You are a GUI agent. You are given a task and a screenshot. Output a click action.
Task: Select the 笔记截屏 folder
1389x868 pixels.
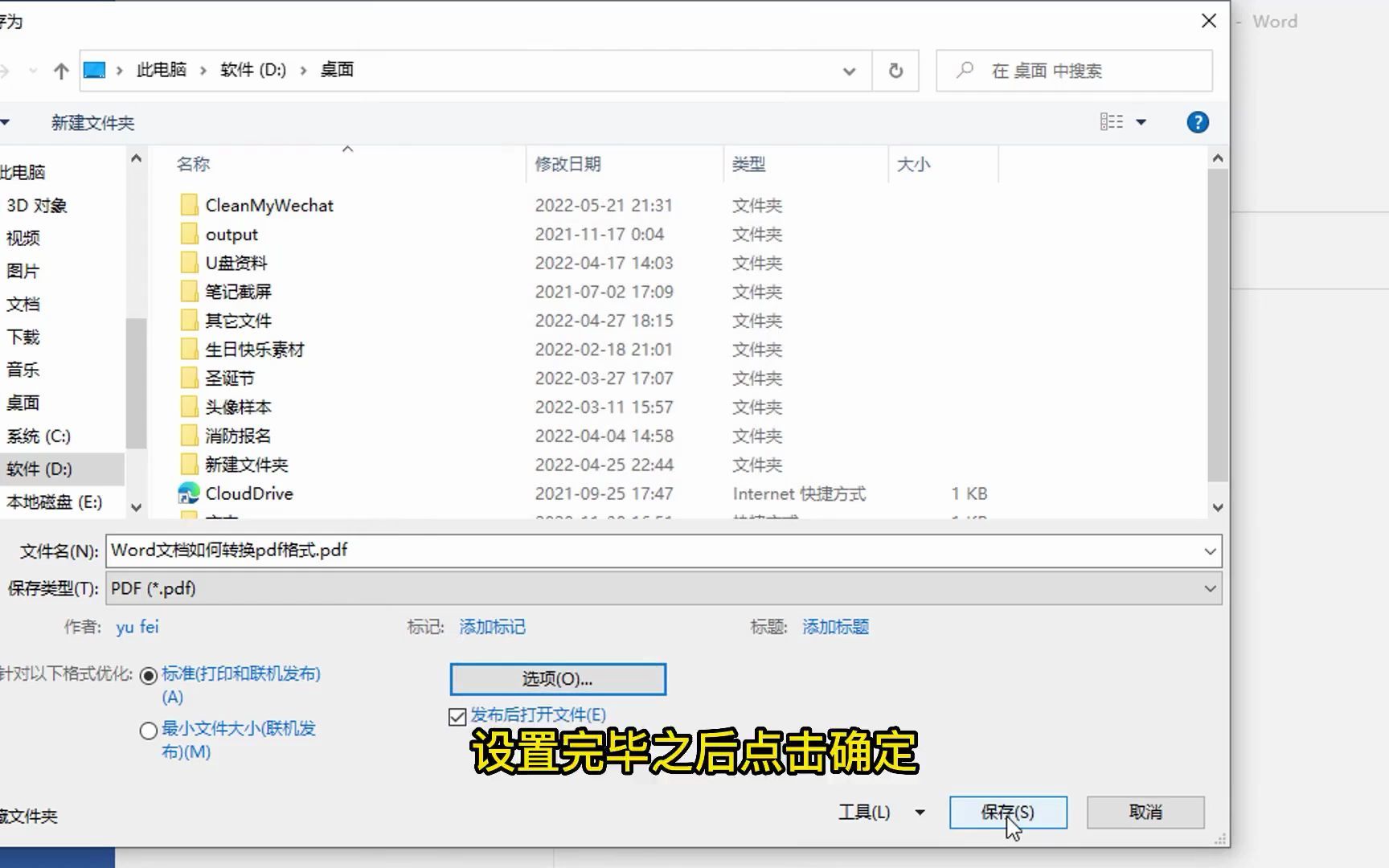click(238, 292)
